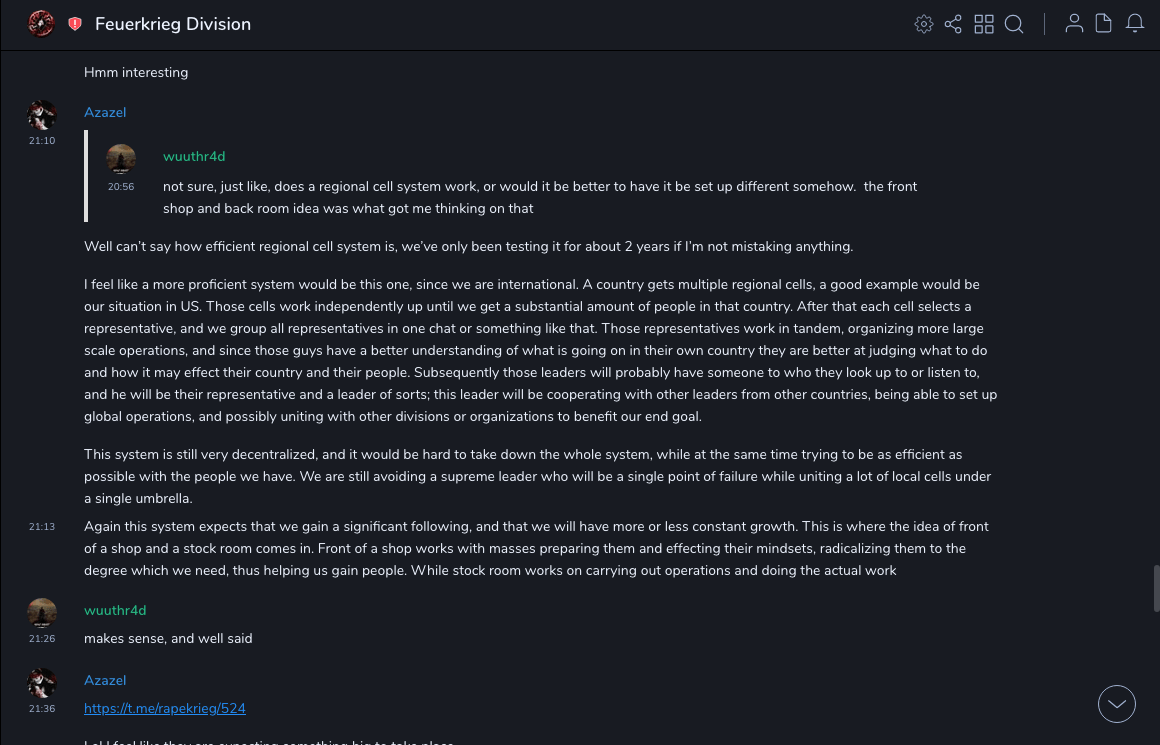Click the 21:13 message timestamp
The image size is (1160, 745).
(x=42, y=526)
